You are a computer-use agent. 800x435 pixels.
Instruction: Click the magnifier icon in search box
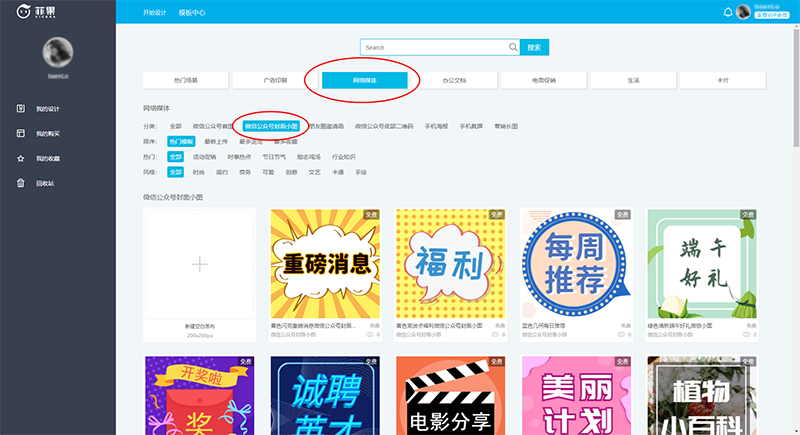point(513,47)
